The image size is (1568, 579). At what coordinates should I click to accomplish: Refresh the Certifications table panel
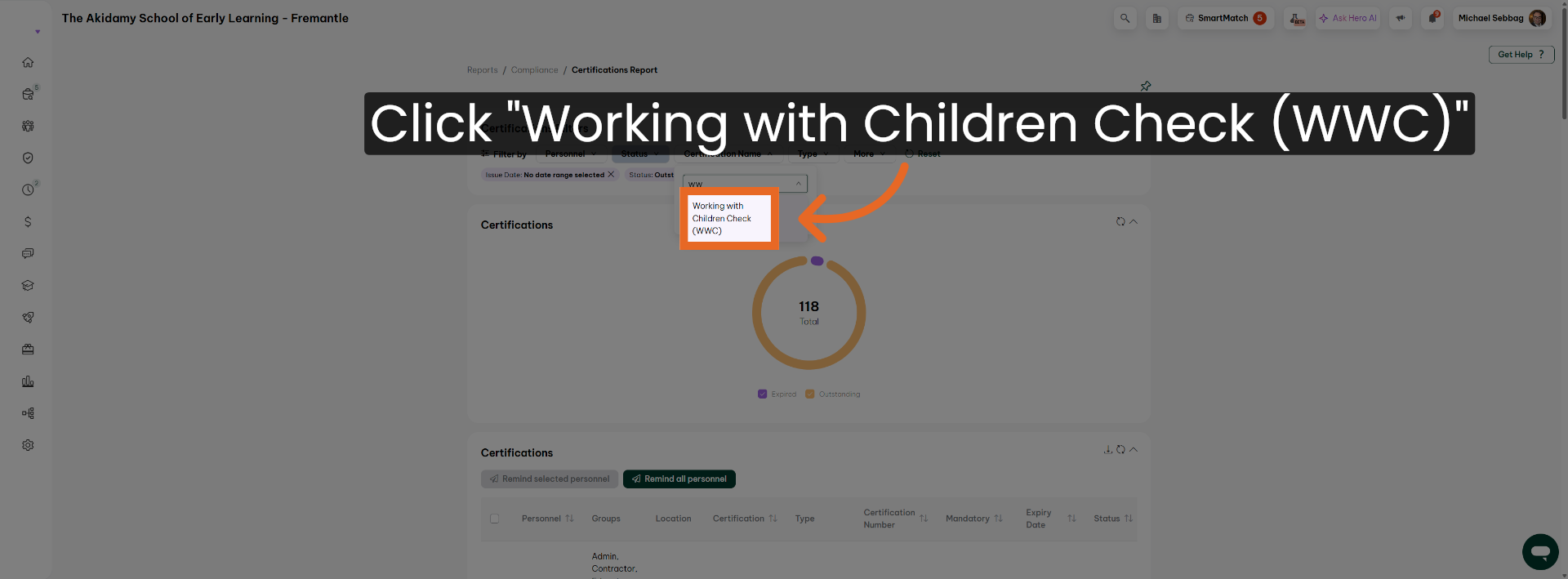(x=1120, y=449)
